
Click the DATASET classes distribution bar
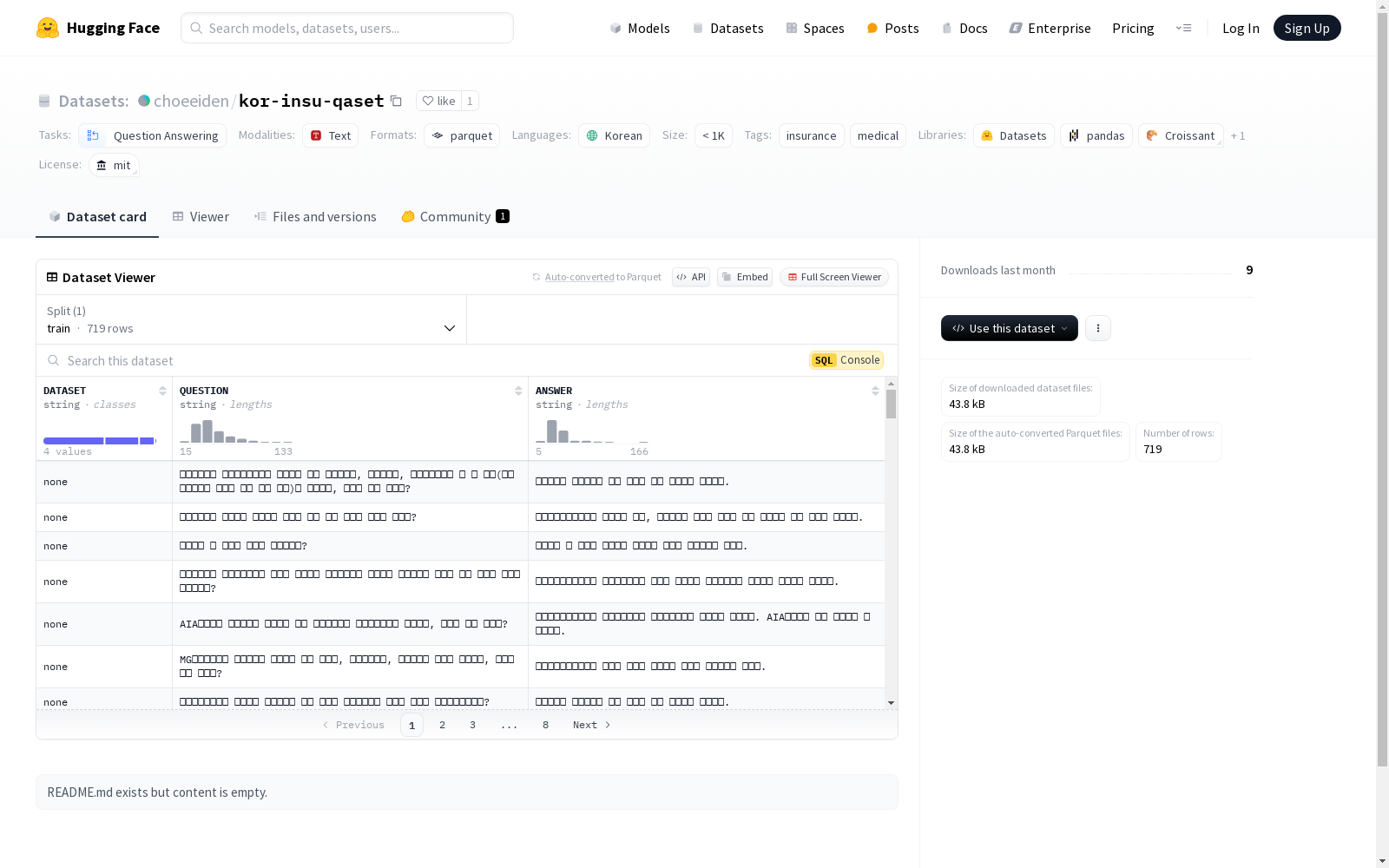click(100, 441)
